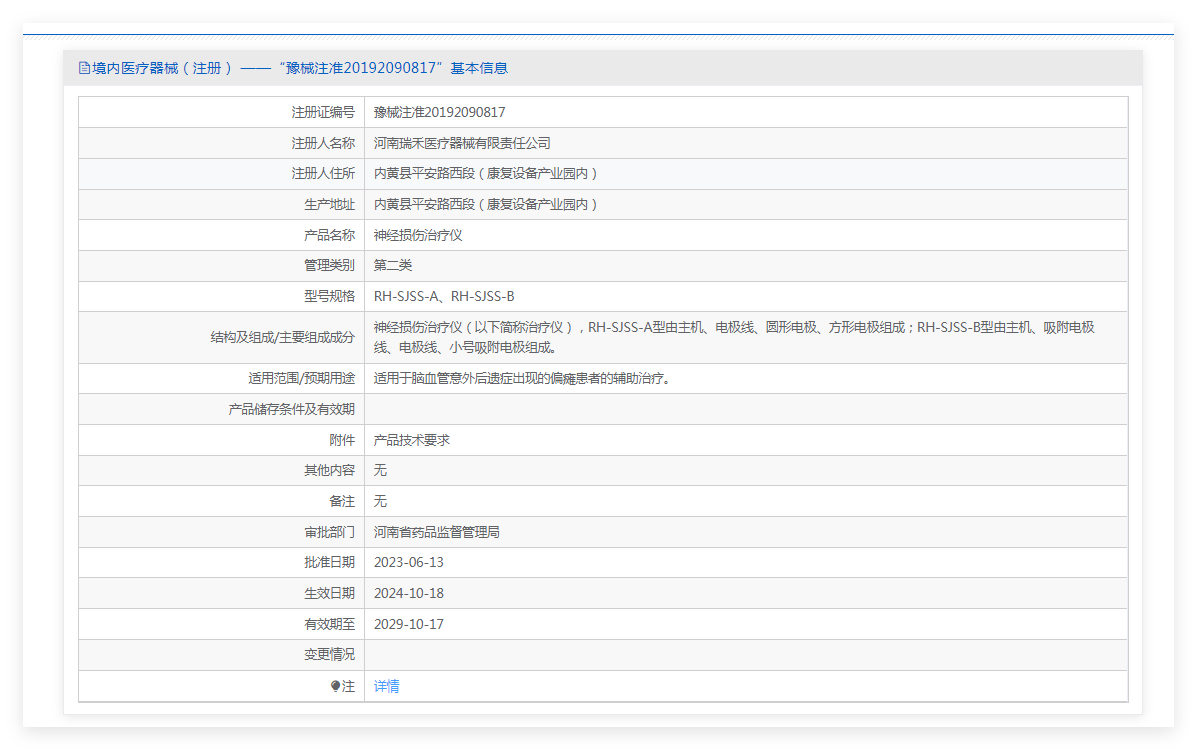The image size is (1197, 750).
Task: Click the intended use text 适用于脑血管意外后遗症
Action: [524, 378]
